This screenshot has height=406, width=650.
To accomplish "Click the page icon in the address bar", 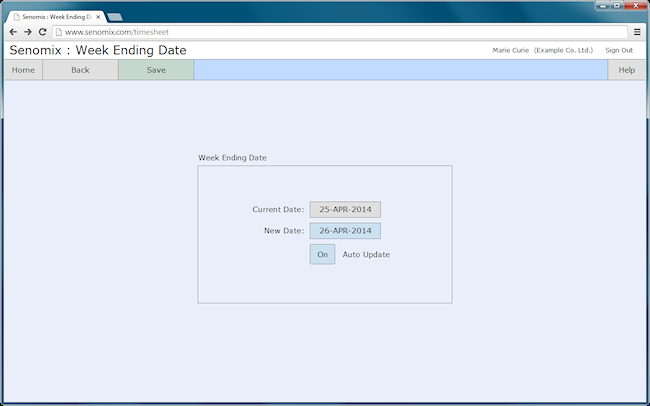I will point(59,32).
